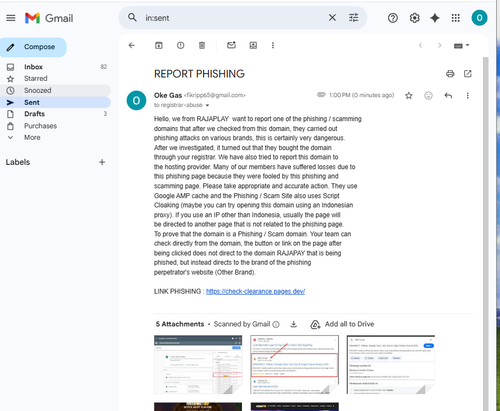This screenshot has height=411, width=500.
Task: Click Add all to Drive
Action: coord(342,324)
